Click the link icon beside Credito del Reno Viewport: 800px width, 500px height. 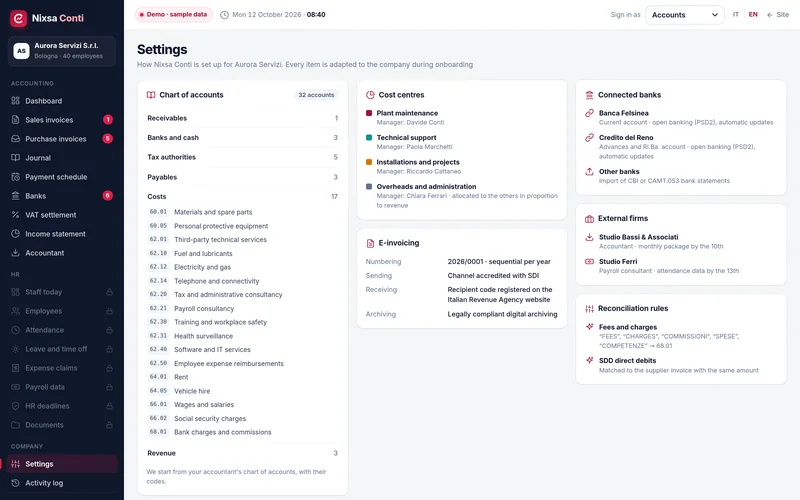[589, 137]
